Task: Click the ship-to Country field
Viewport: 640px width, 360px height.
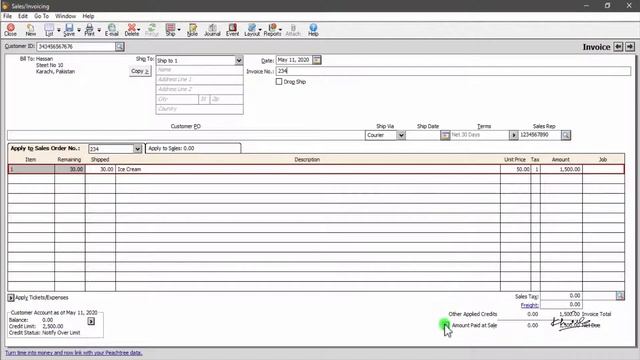Action: click(x=199, y=109)
